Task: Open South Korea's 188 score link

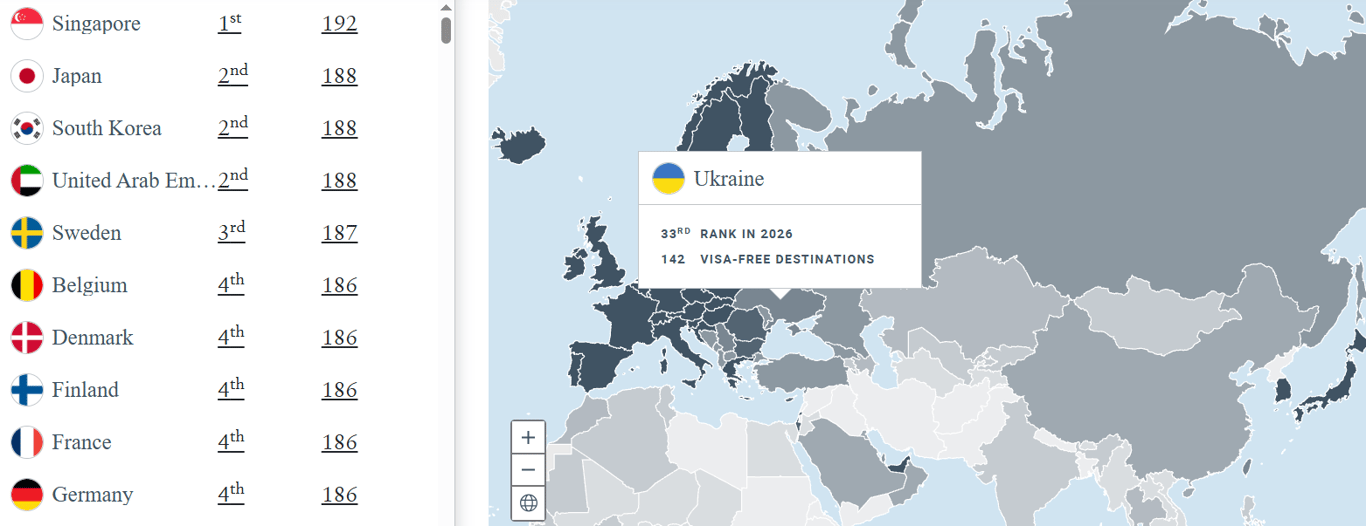Action: point(340,128)
